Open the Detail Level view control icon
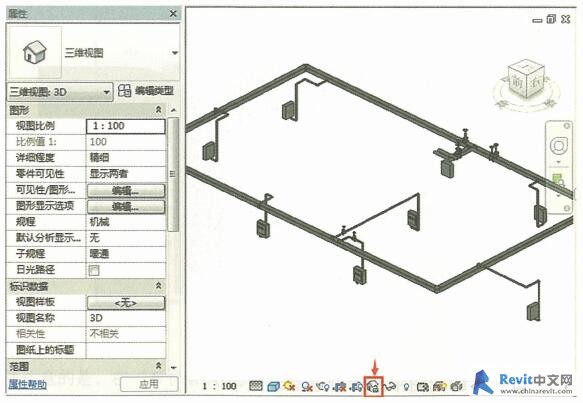This screenshot has height=403, width=583. (x=255, y=386)
